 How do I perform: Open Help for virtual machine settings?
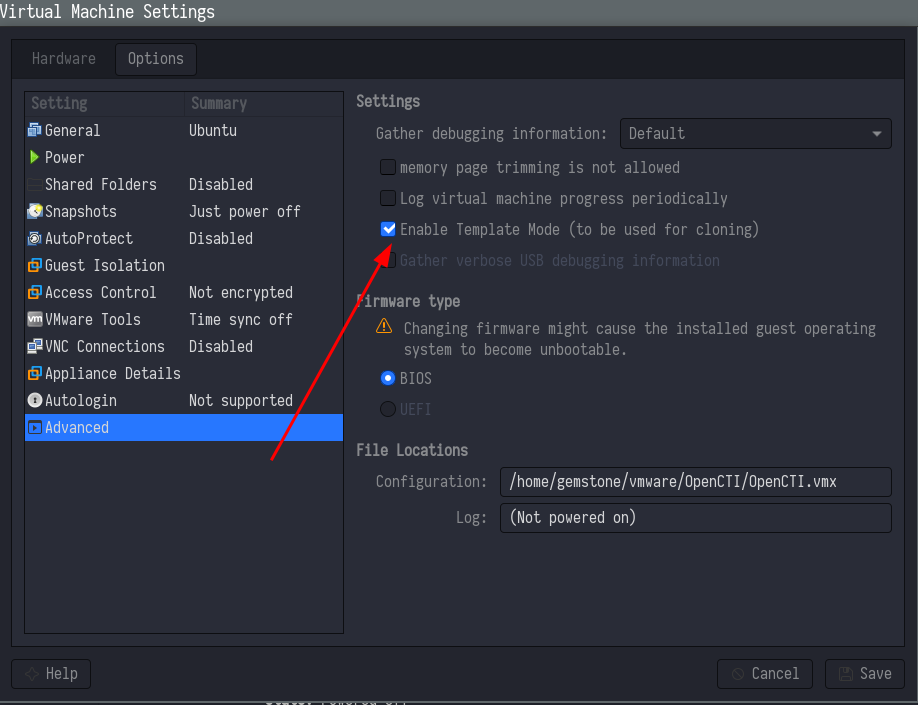coord(51,673)
